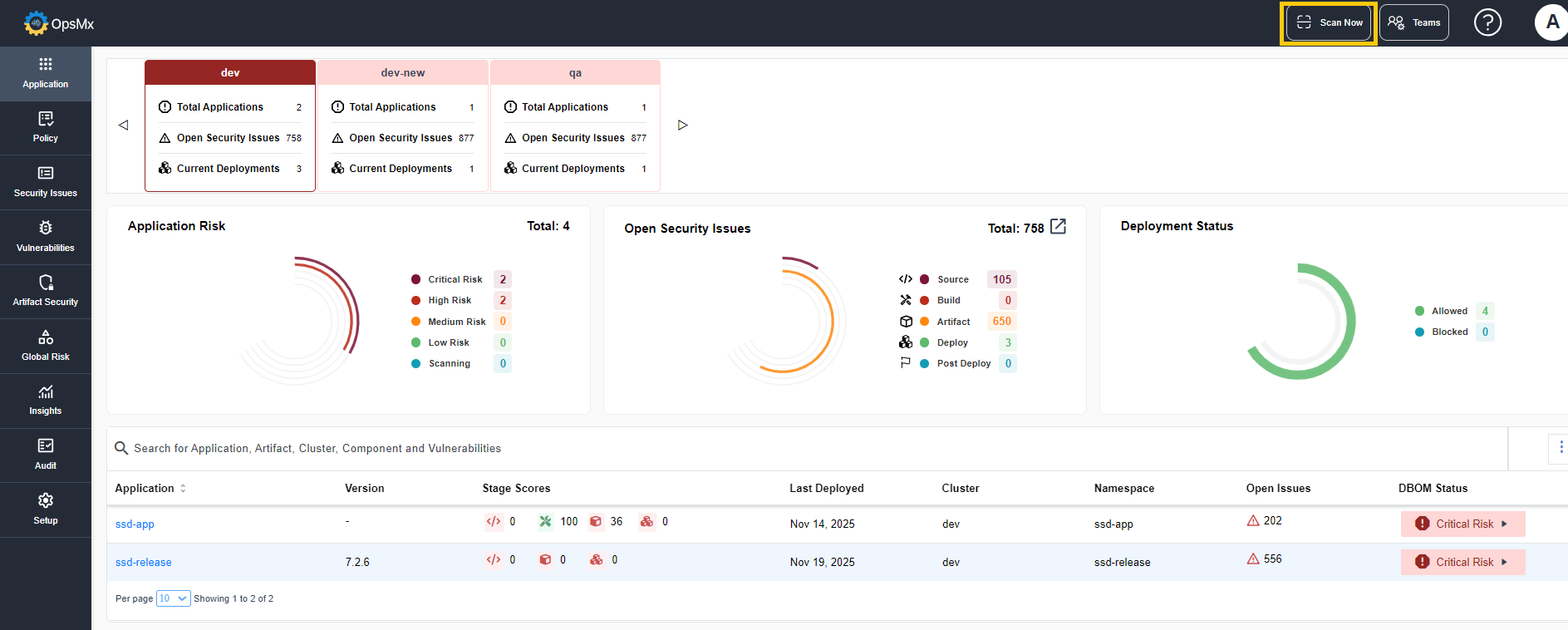
Task: Open Artifact Security in the sidebar
Action: 46,291
